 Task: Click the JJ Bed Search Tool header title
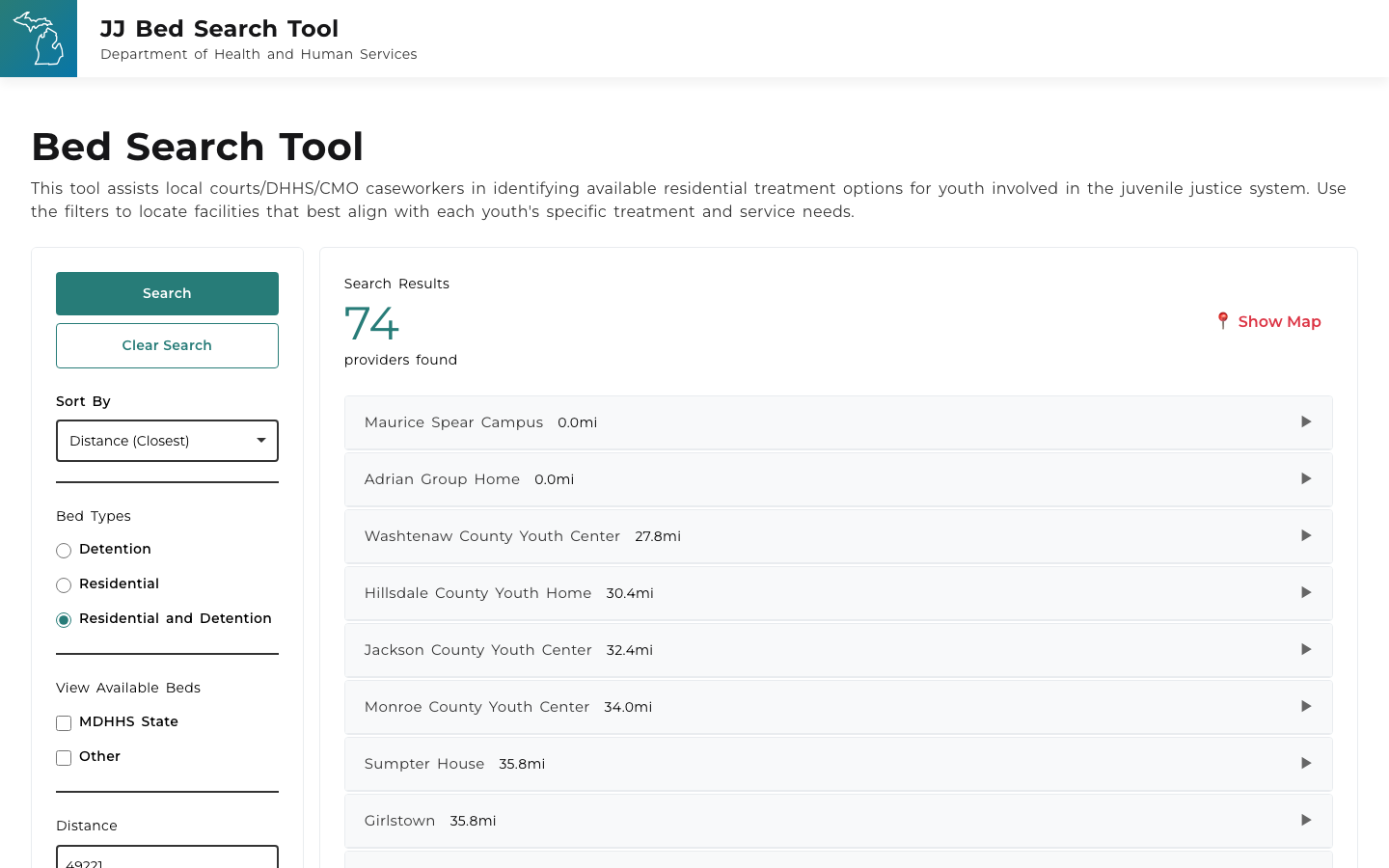[x=219, y=29]
